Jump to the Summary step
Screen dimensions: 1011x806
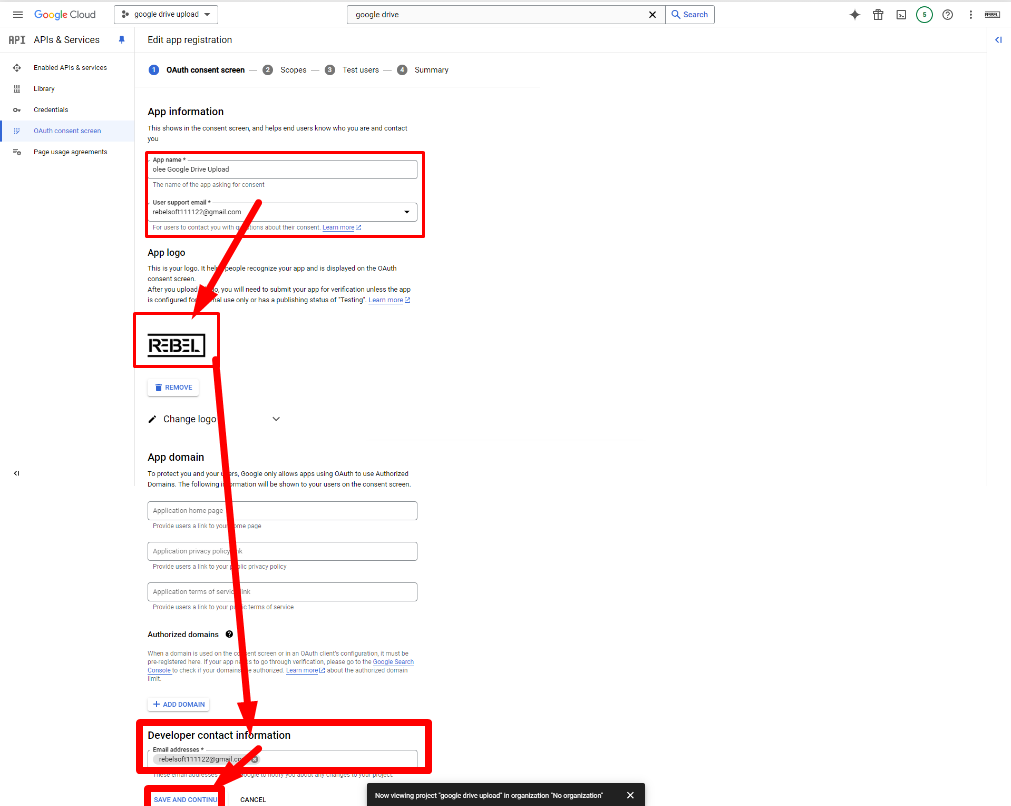pos(423,70)
